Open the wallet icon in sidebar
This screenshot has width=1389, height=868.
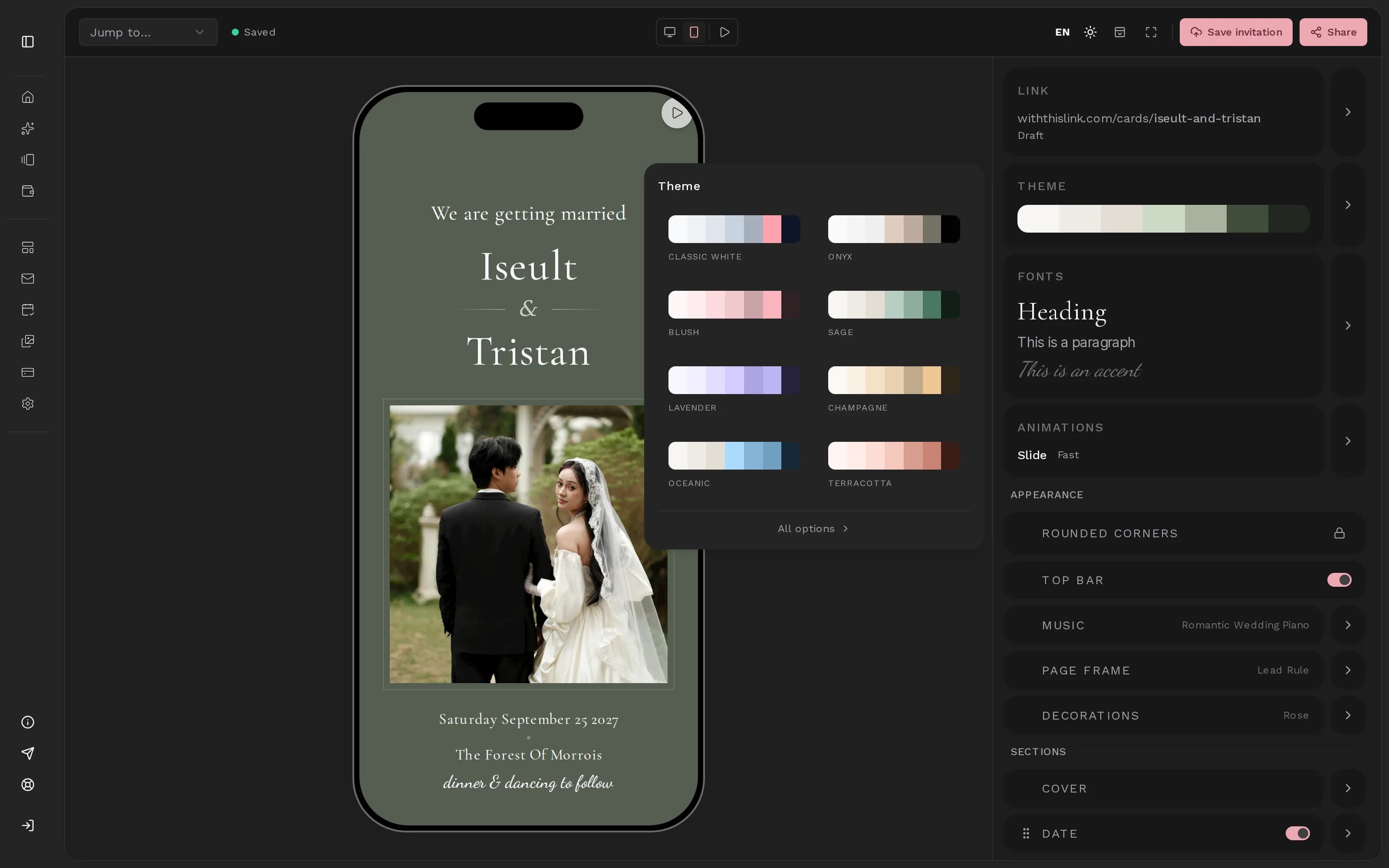tap(27, 191)
